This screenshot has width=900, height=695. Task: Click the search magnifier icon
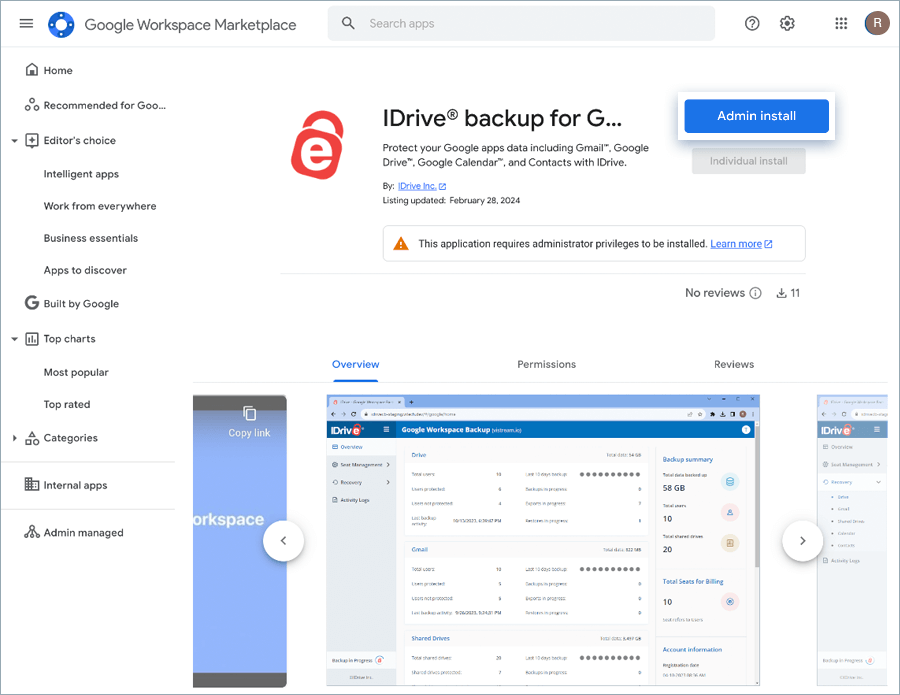pyautogui.click(x=348, y=24)
